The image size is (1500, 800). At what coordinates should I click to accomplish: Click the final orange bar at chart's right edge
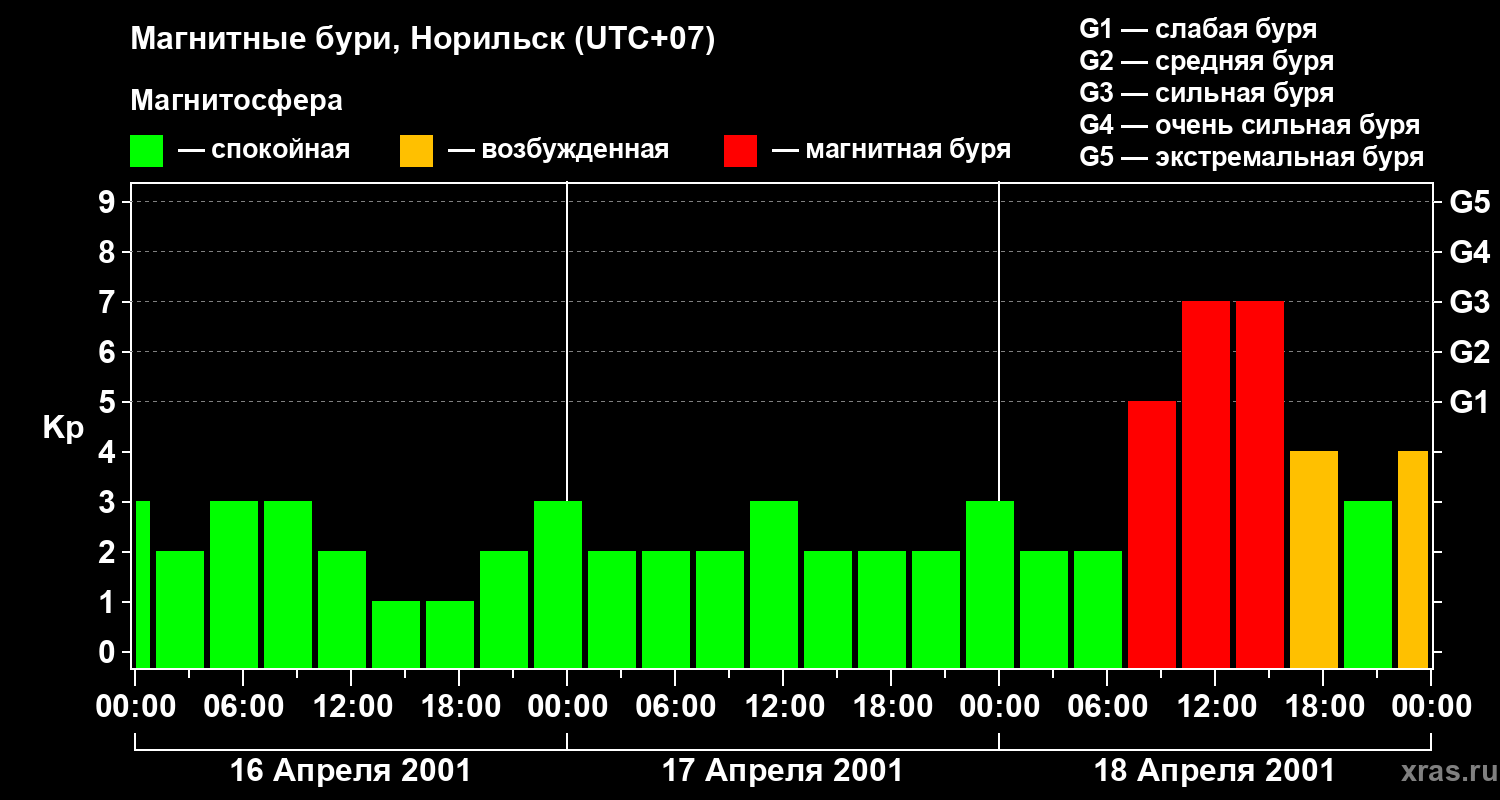(x=1413, y=559)
